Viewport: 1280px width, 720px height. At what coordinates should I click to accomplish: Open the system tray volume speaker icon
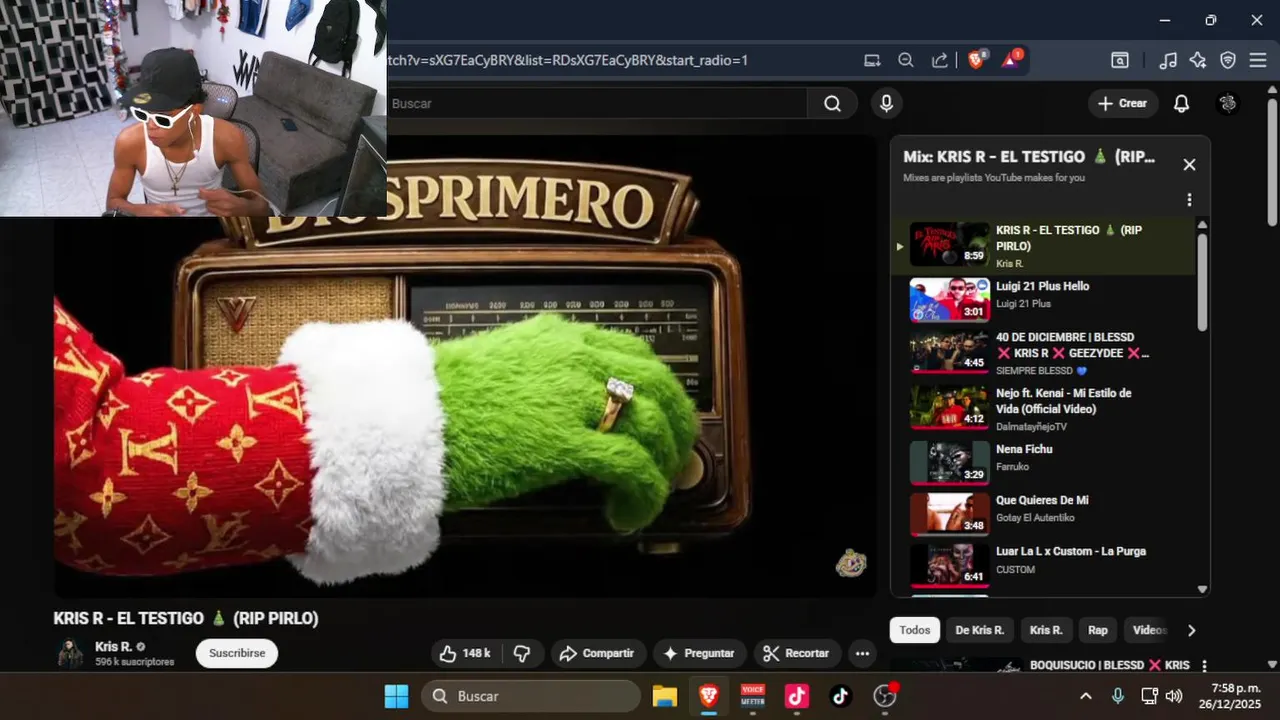1174,696
